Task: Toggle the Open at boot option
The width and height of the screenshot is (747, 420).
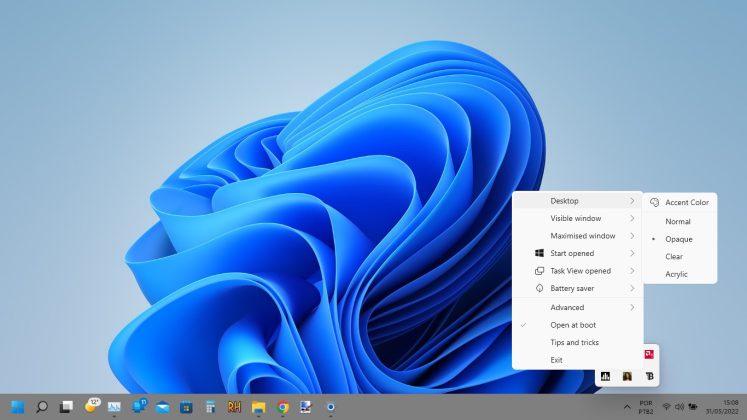Action: click(577, 325)
